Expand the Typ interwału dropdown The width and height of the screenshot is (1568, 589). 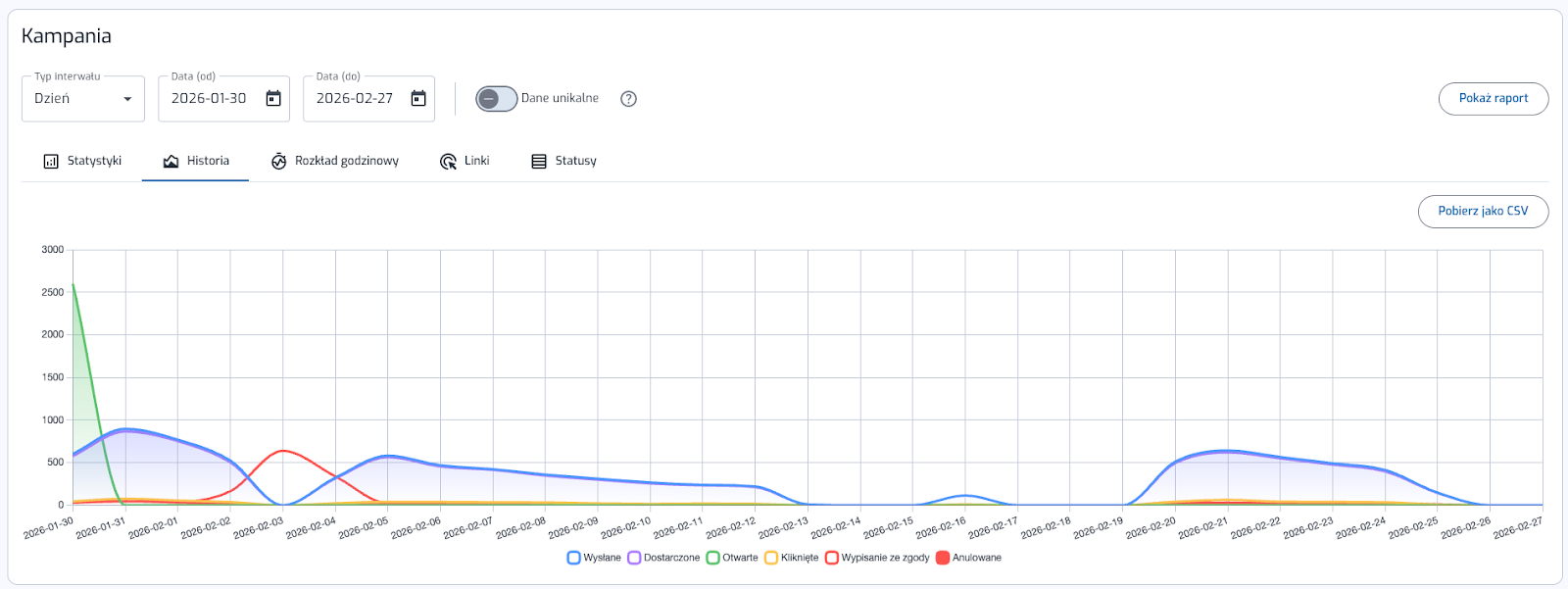point(83,99)
